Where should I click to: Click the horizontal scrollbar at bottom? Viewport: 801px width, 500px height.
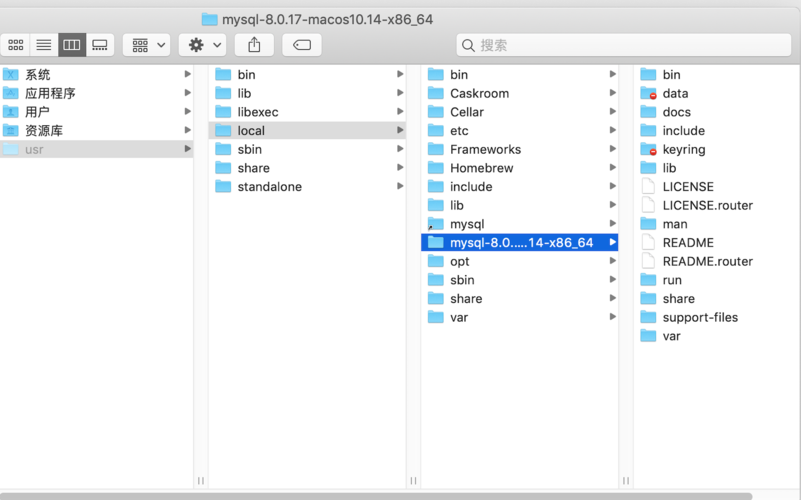[x=377, y=496]
